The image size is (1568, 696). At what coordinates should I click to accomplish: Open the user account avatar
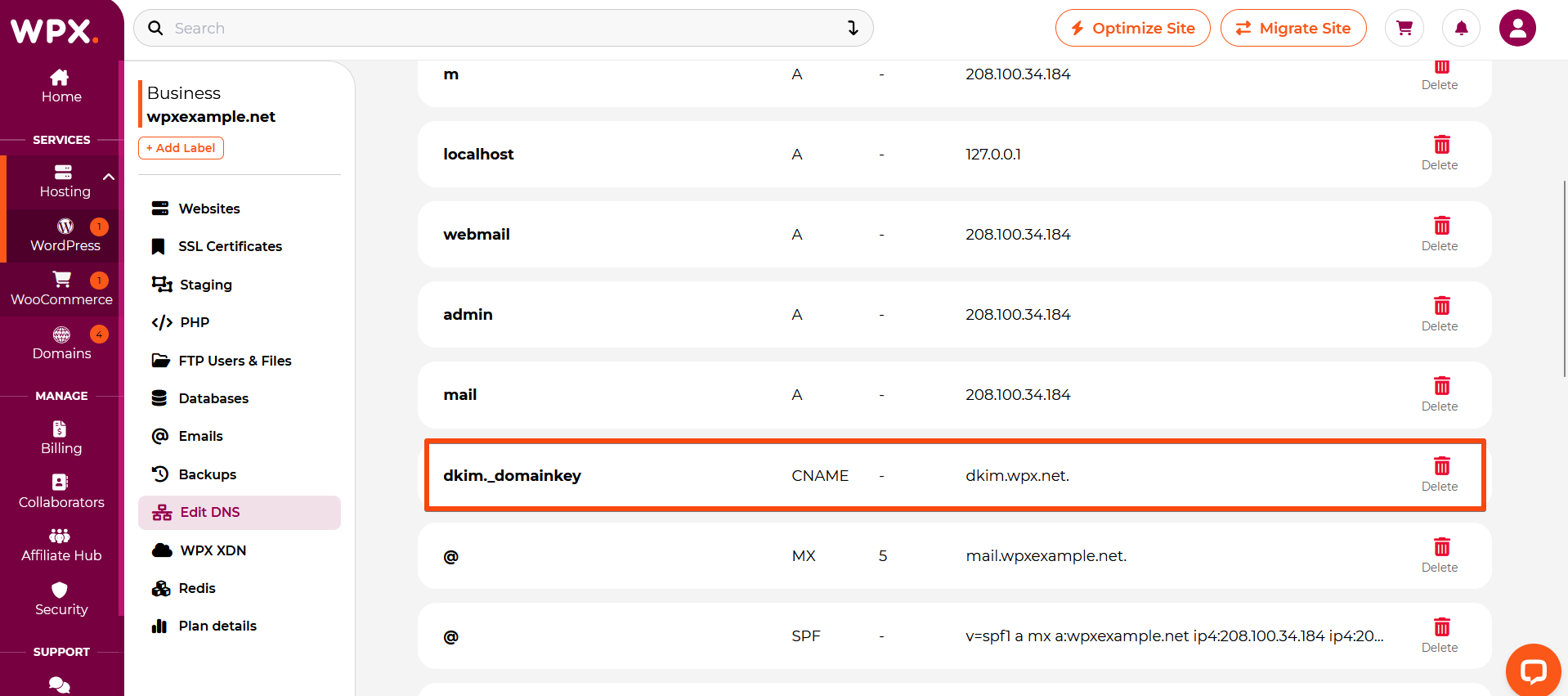(1517, 28)
